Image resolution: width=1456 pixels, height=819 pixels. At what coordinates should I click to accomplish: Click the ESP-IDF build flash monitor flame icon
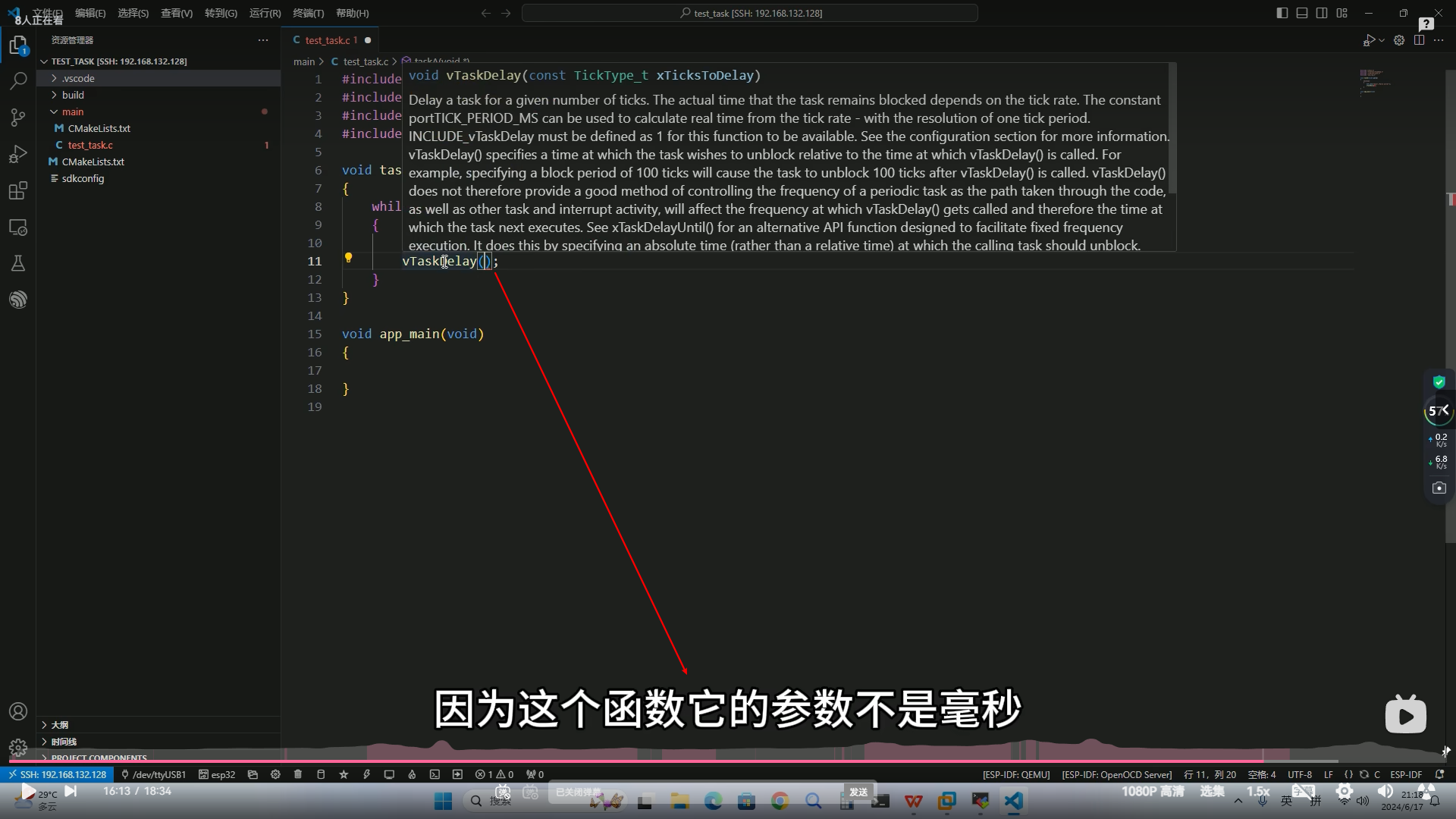point(412,774)
